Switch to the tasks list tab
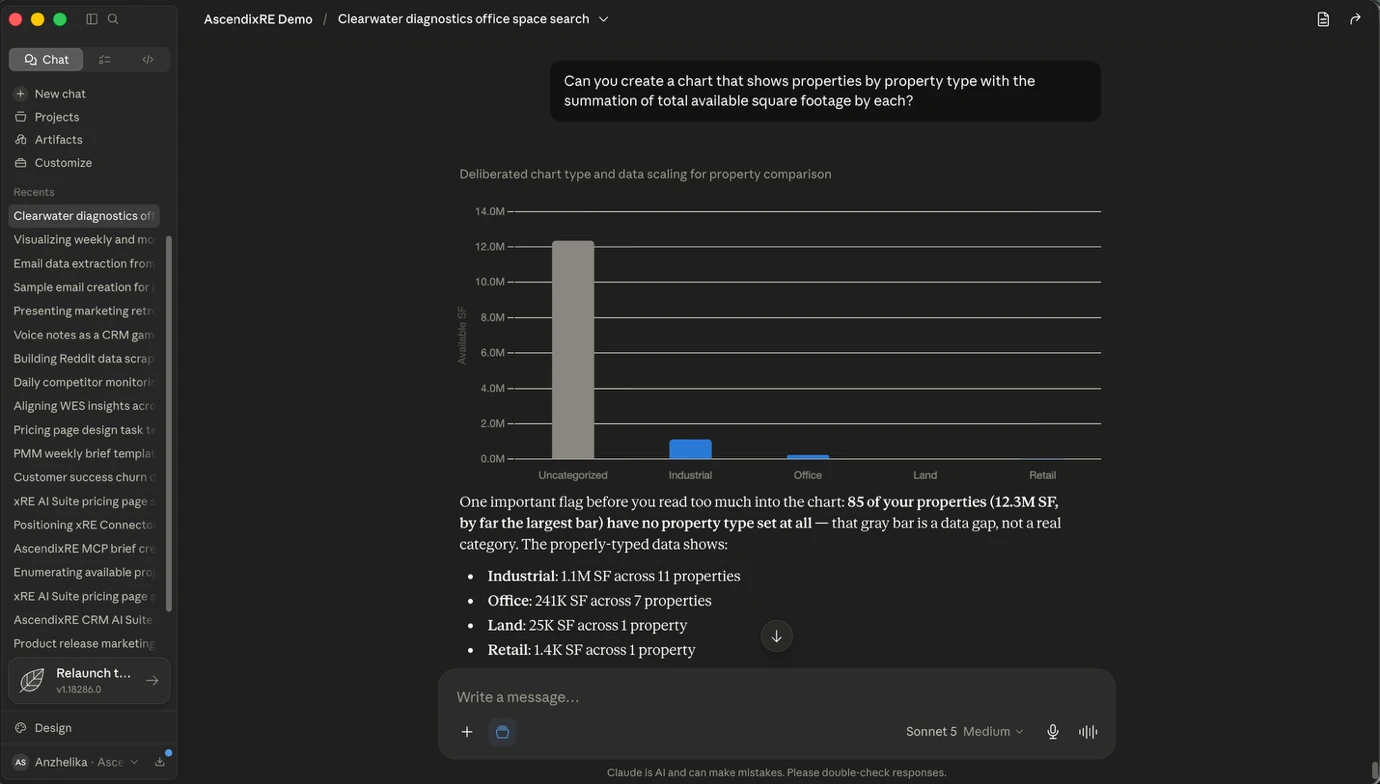Screen dimensions: 1380x784 [105, 60]
